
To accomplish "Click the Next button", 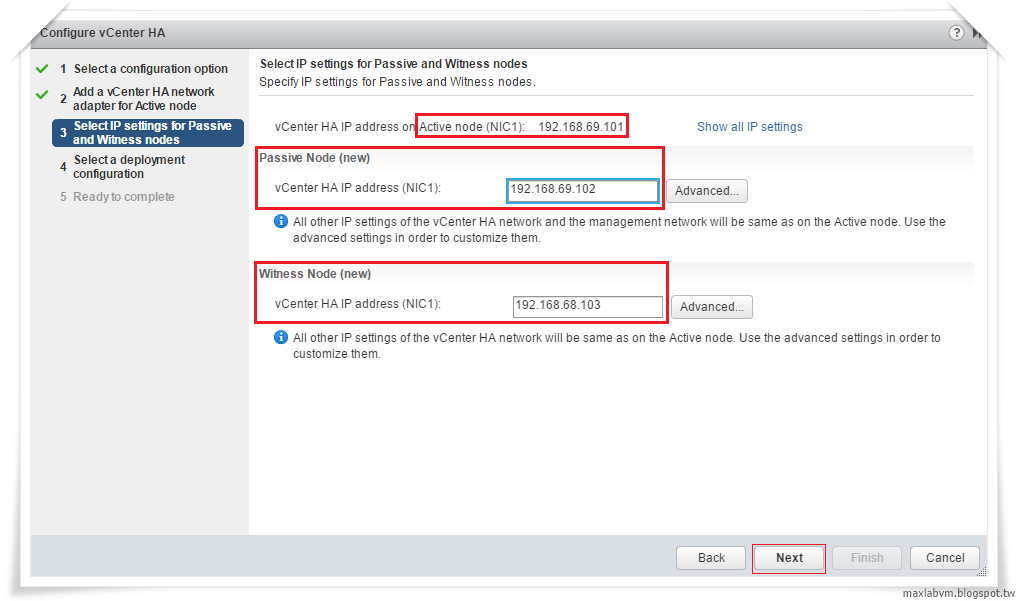I will tap(789, 558).
